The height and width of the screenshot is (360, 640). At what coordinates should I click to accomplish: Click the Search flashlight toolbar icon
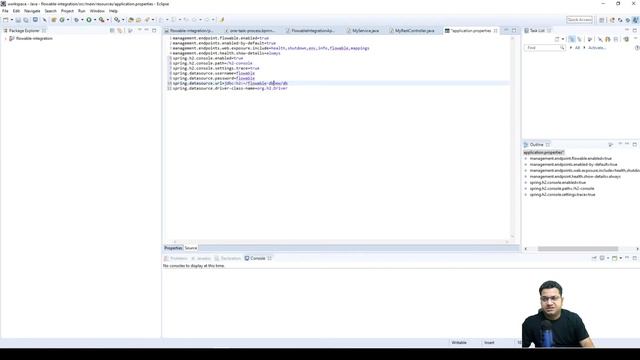pyautogui.click(x=147, y=20)
